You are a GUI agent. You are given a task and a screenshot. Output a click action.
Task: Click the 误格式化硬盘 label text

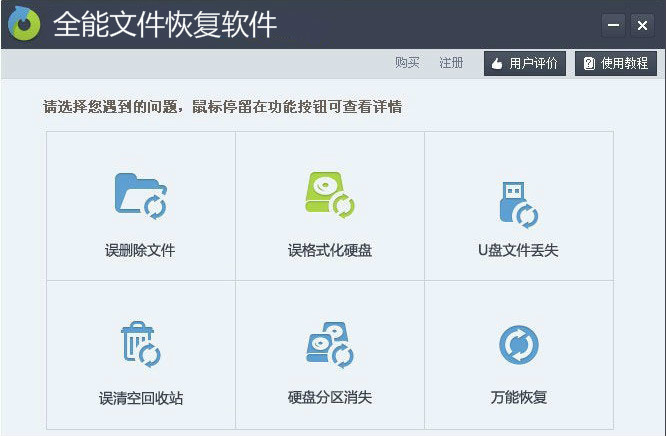pos(330,250)
